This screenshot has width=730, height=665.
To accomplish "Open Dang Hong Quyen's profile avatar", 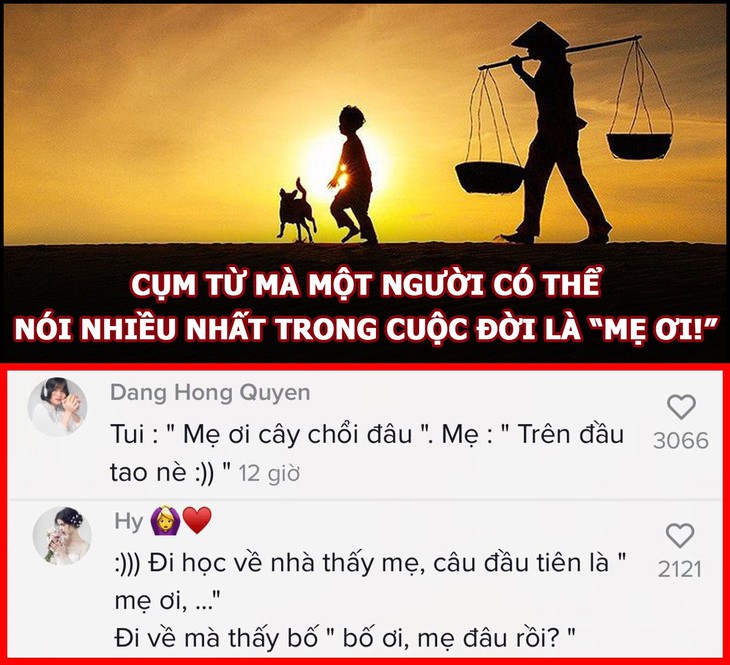I will (x=57, y=407).
